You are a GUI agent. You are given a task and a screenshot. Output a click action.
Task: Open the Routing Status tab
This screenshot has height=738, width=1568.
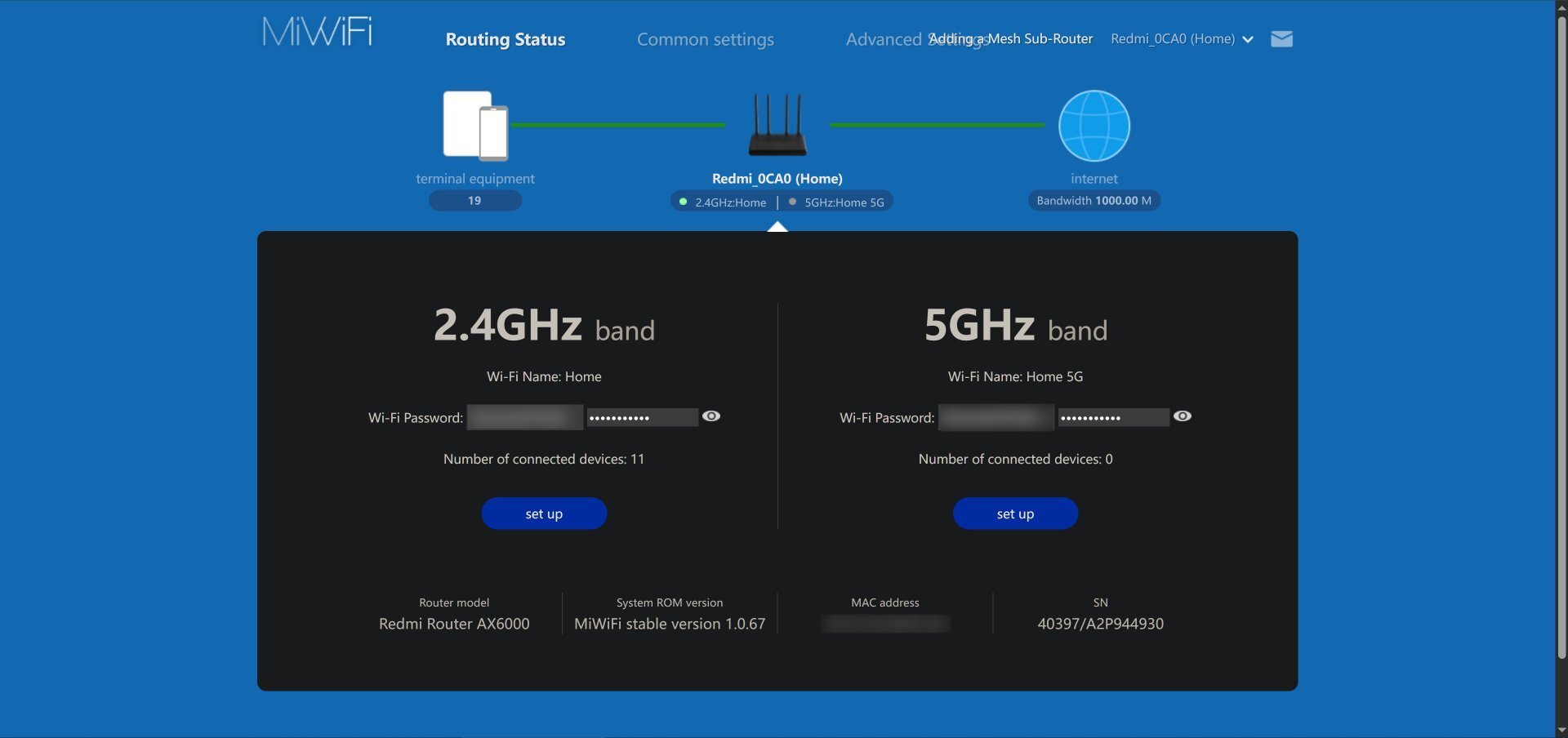click(x=506, y=39)
